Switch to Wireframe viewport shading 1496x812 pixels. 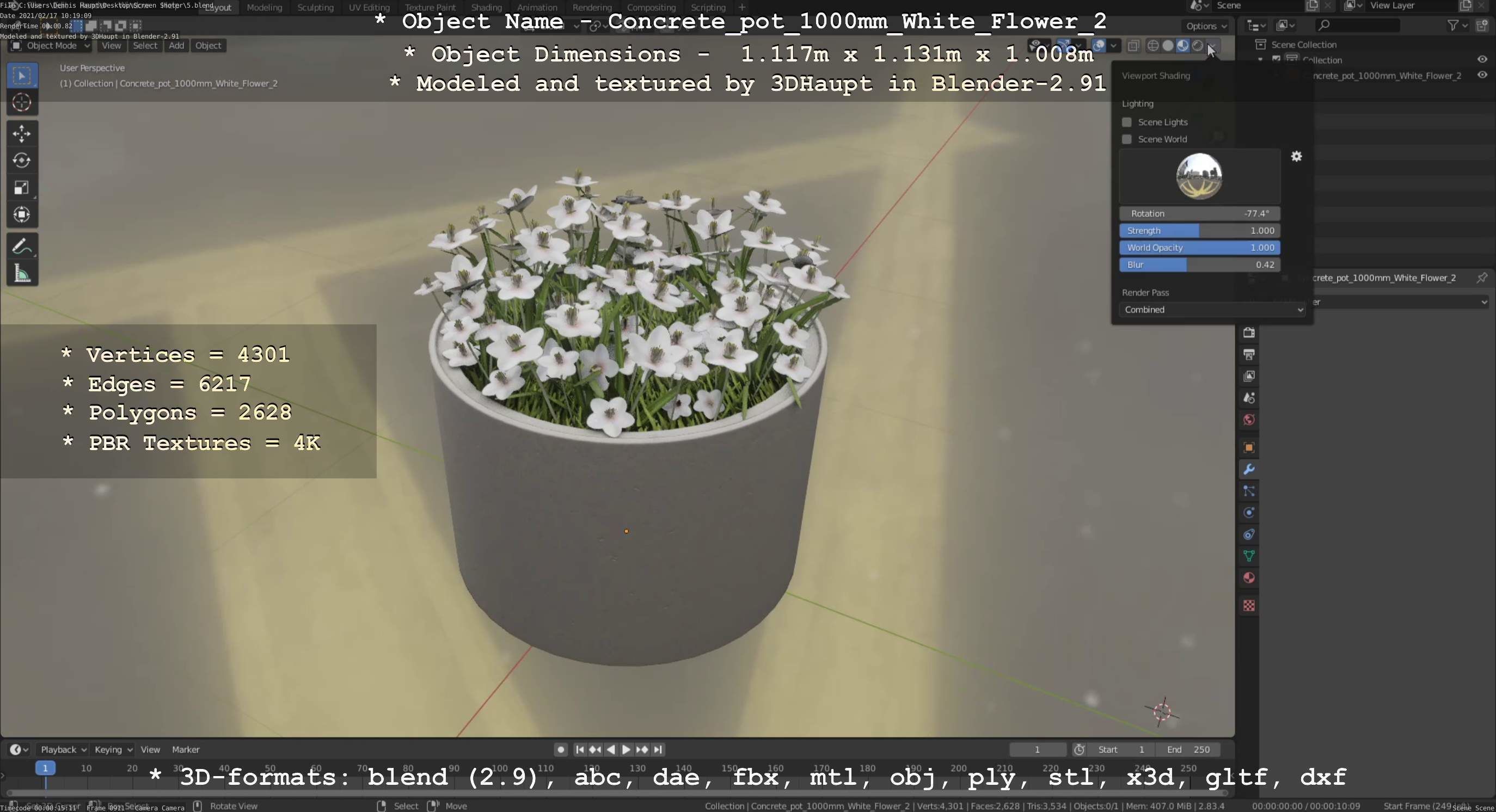point(1154,45)
